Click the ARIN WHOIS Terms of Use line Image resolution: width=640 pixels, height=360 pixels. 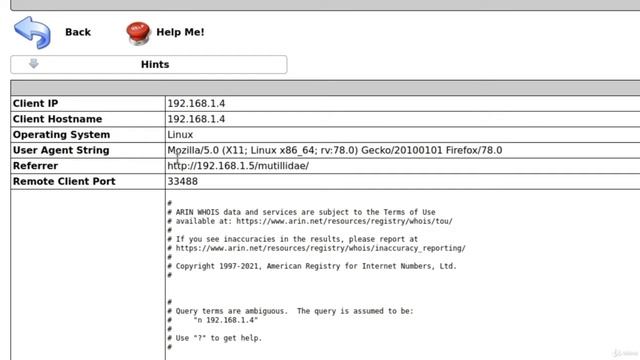301,212
